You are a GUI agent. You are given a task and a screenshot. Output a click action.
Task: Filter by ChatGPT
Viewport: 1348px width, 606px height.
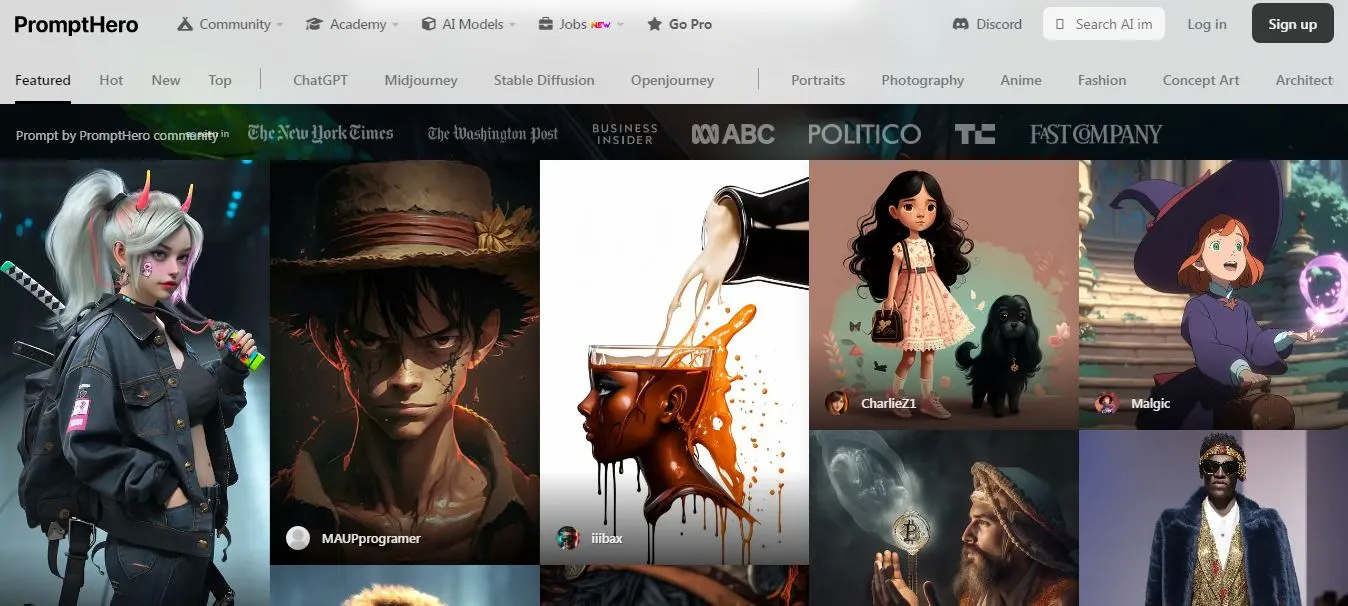[320, 80]
